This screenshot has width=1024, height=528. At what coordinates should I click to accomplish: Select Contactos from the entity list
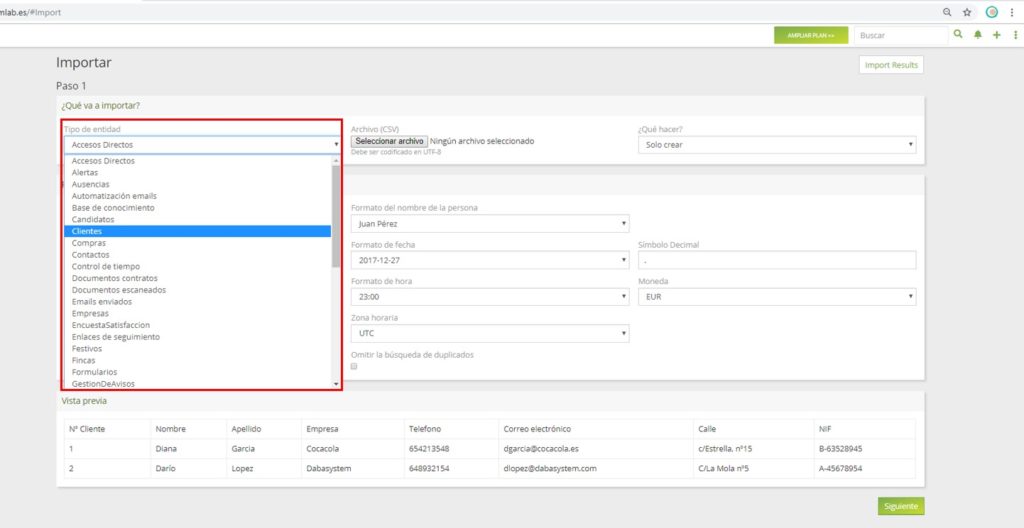click(x=198, y=255)
